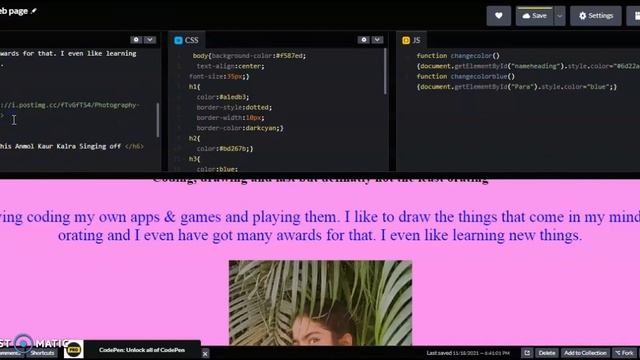This screenshot has width=640, height=360.
Task: Click the Delete button in footer
Action: pyautogui.click(x=547, y=353)
